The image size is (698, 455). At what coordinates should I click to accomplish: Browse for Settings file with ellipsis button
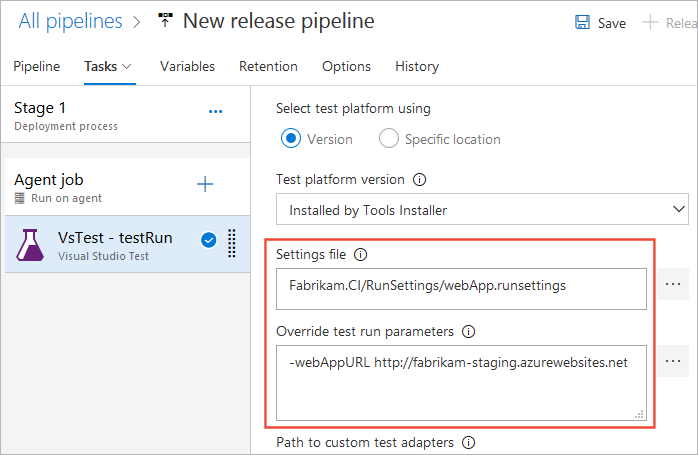(674, 285)
